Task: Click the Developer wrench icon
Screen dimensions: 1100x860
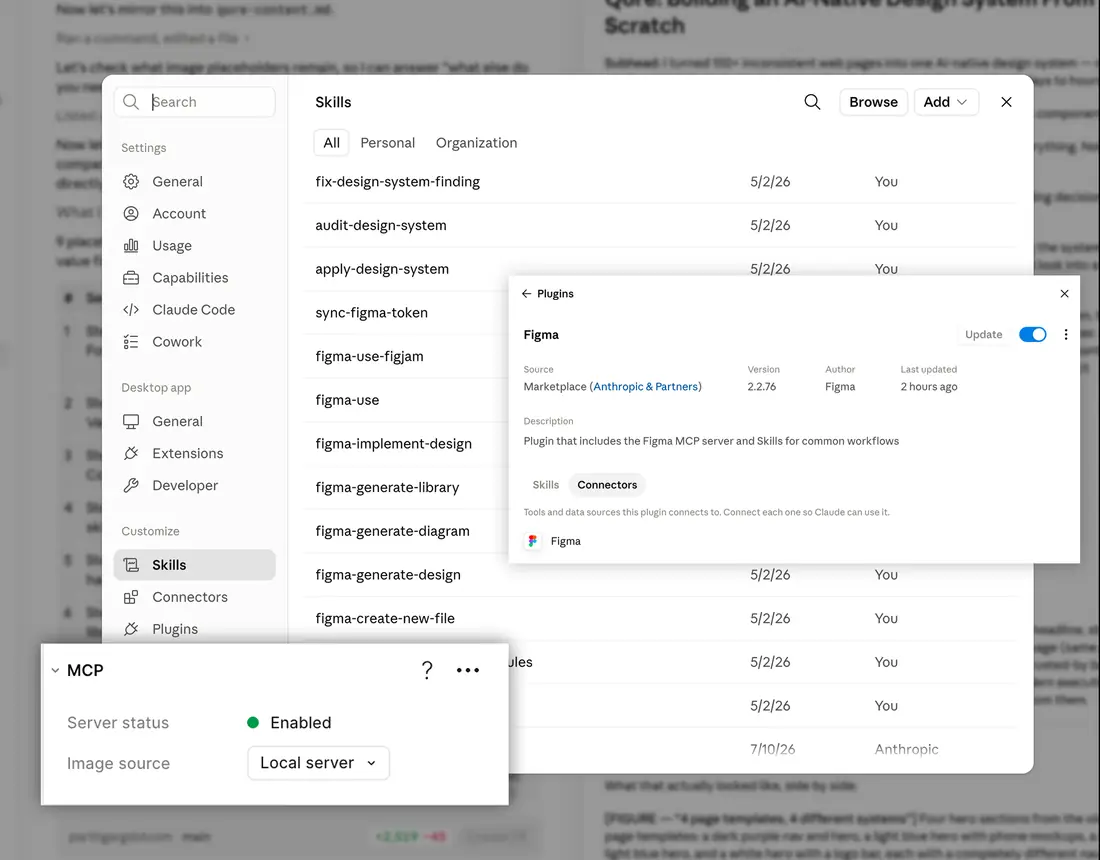Action: (x=131, y=485)
